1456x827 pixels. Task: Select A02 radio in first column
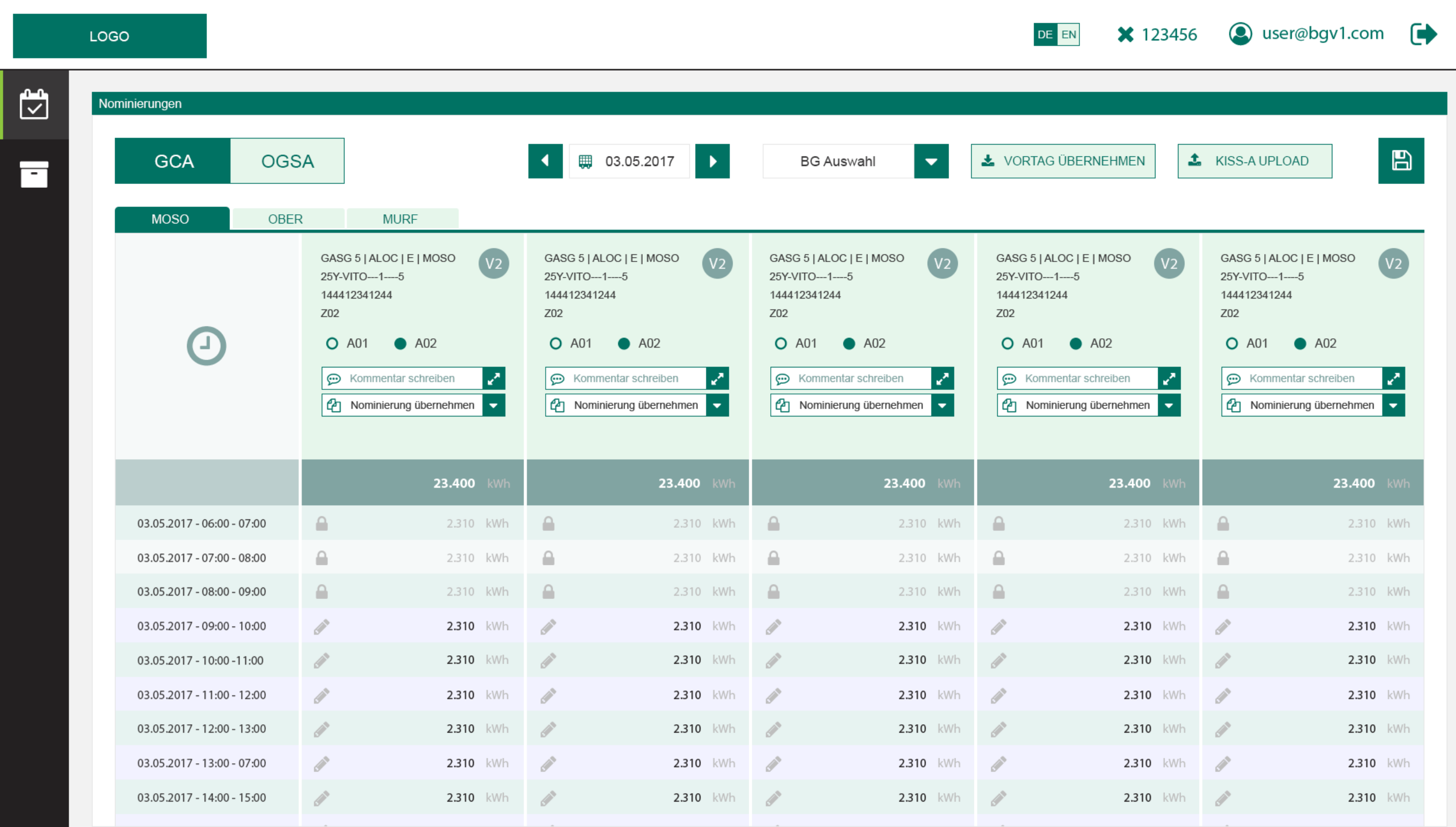[400, 343]
